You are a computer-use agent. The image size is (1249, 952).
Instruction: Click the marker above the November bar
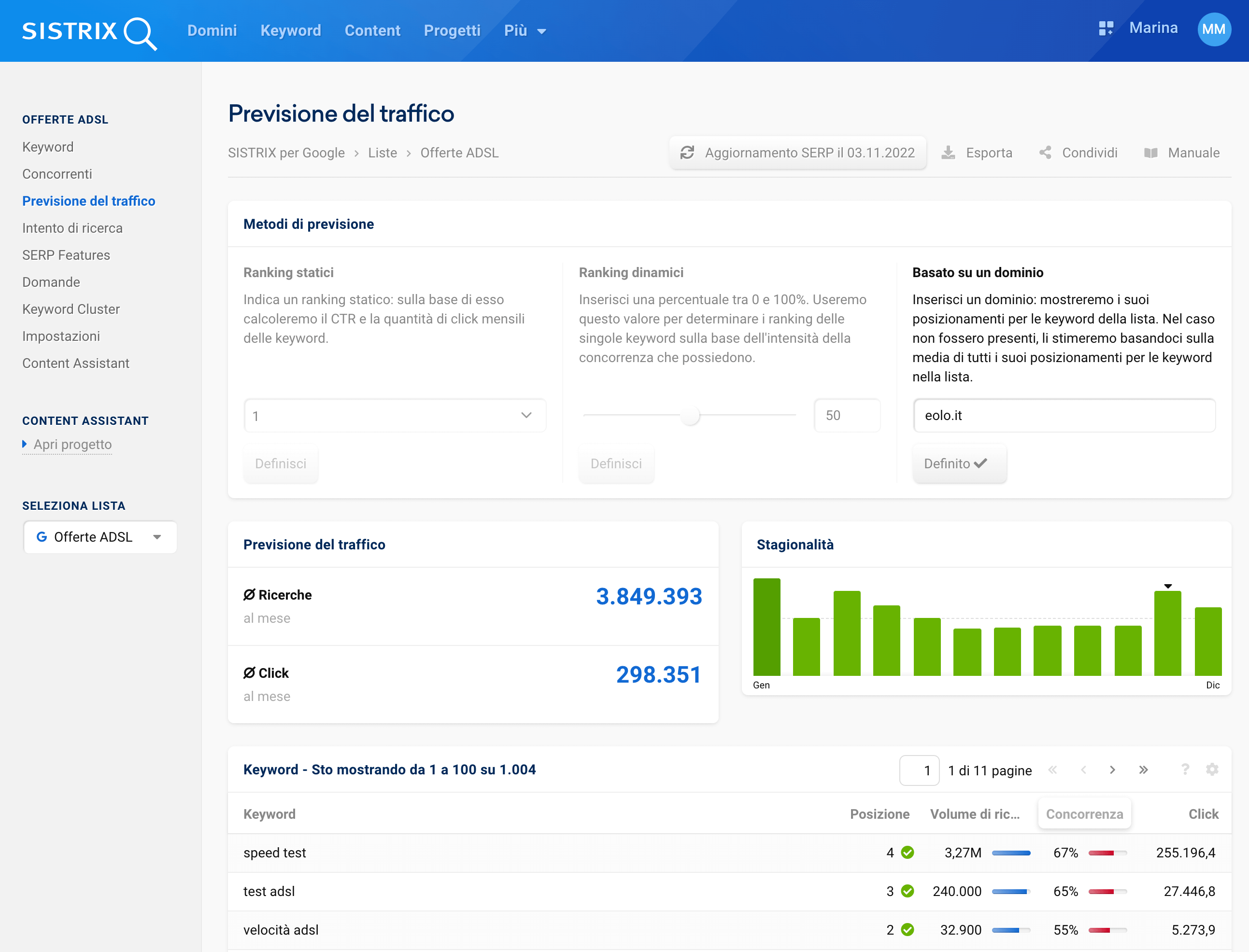[1168, 586]
